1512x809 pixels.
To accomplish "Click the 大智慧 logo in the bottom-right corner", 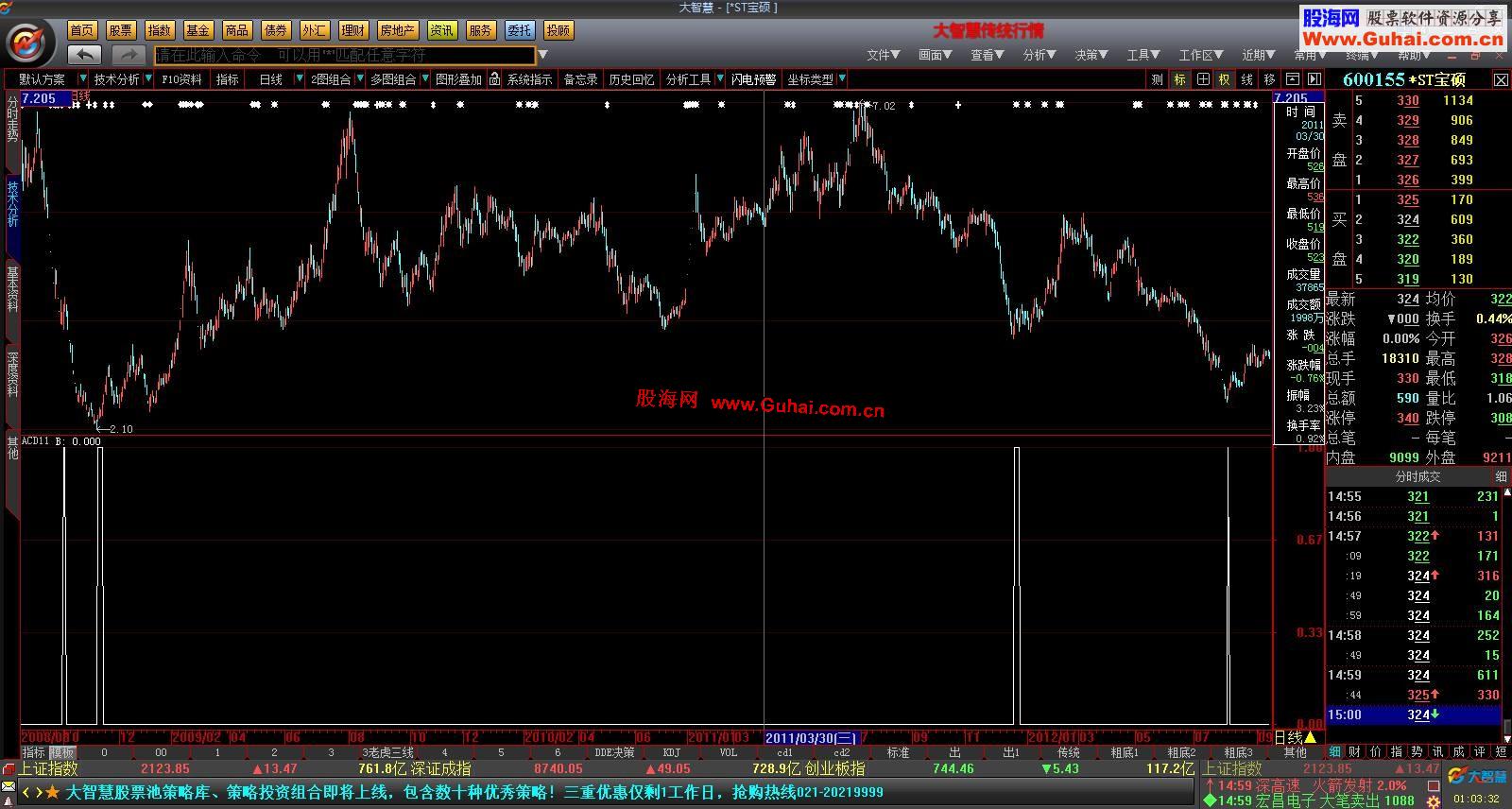I will tap(1478, 777).
